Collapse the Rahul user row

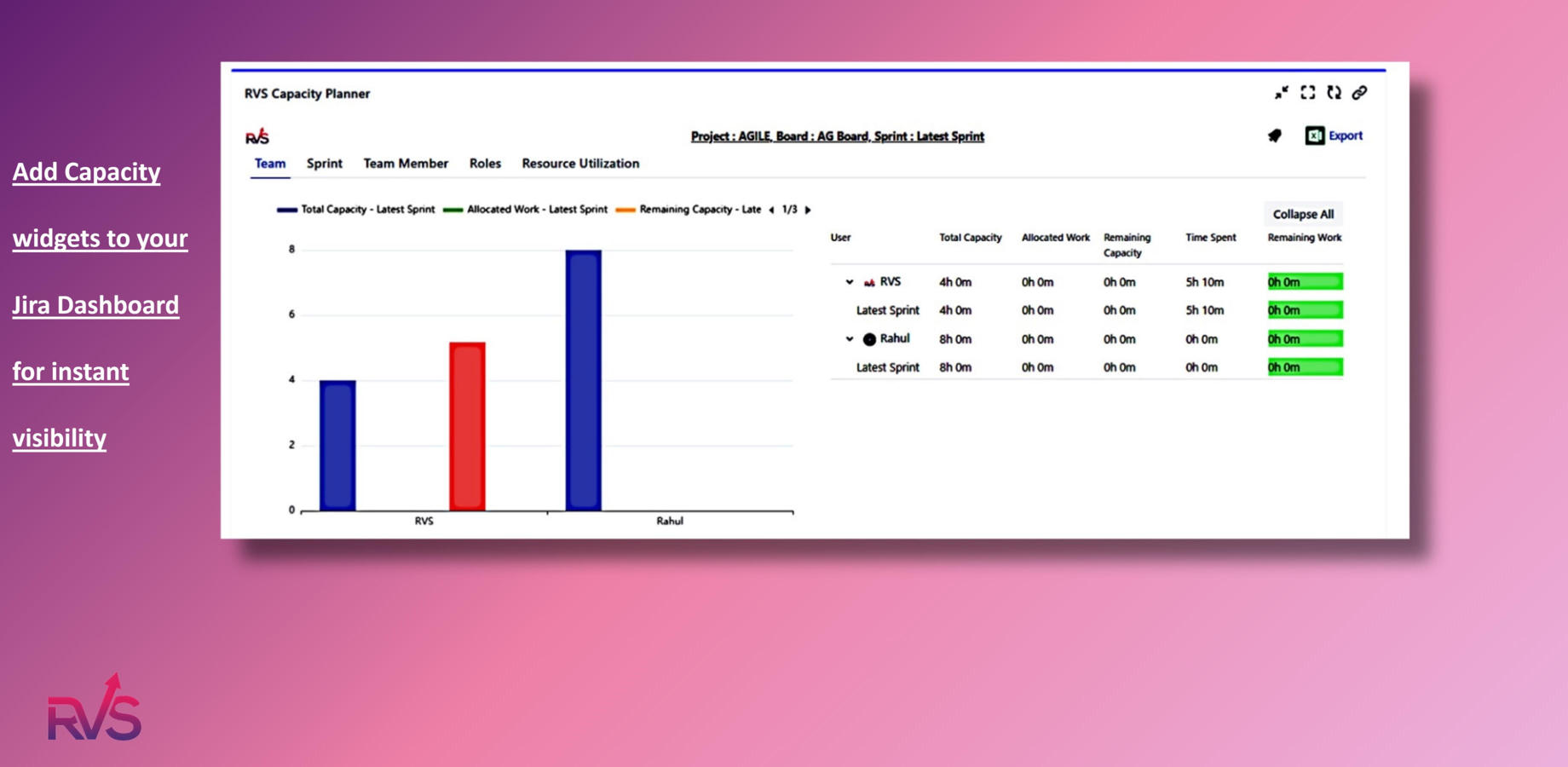[849, 339]
